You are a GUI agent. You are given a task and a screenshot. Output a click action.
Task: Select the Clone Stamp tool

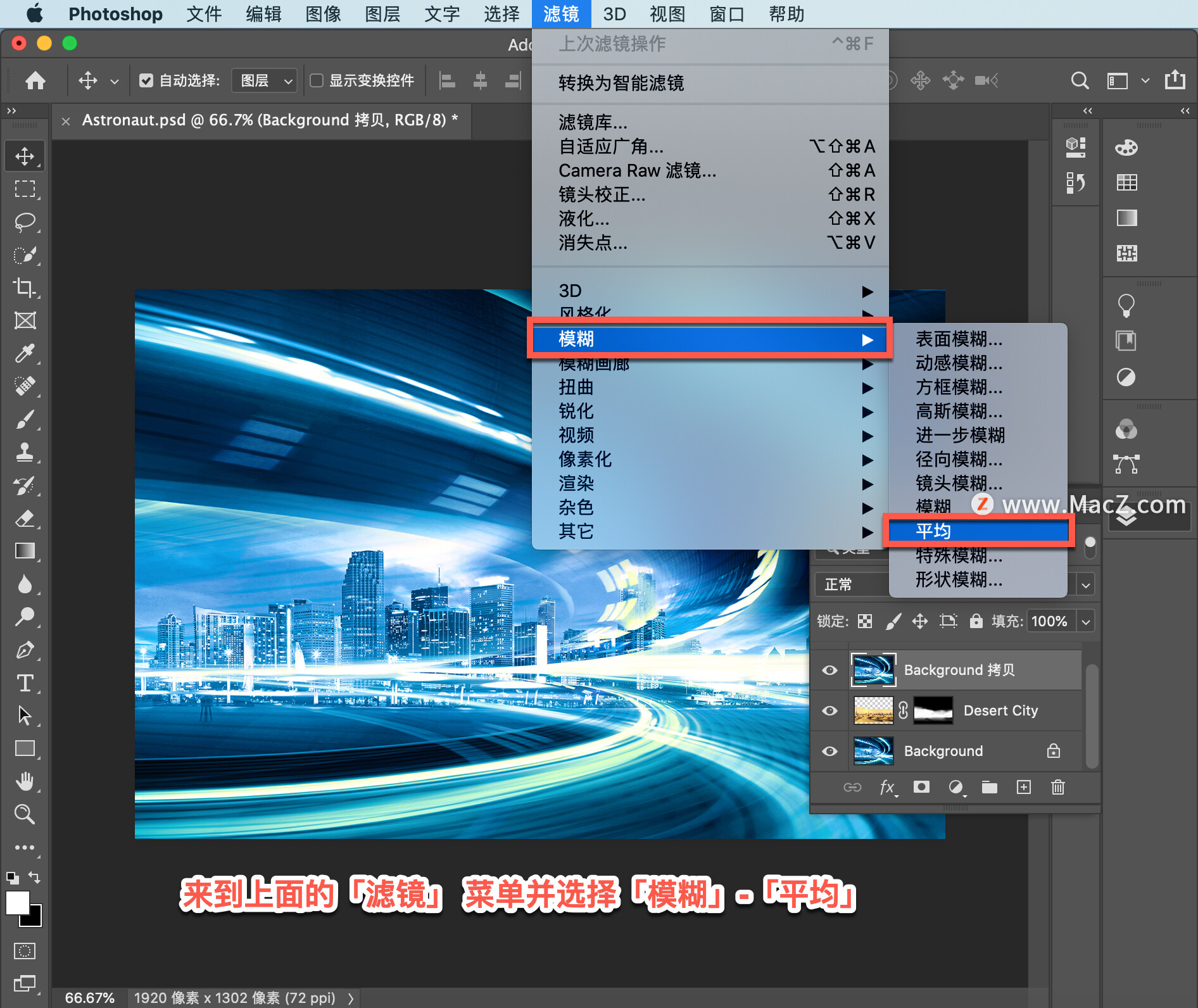tap(25, 452)
